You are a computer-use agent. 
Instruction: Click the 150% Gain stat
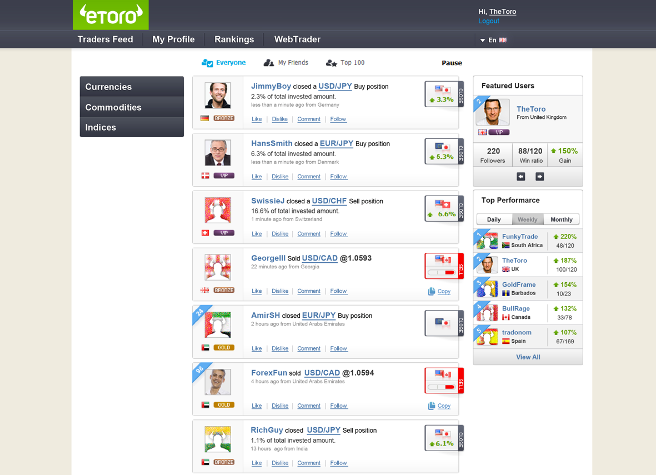point(564,155)
